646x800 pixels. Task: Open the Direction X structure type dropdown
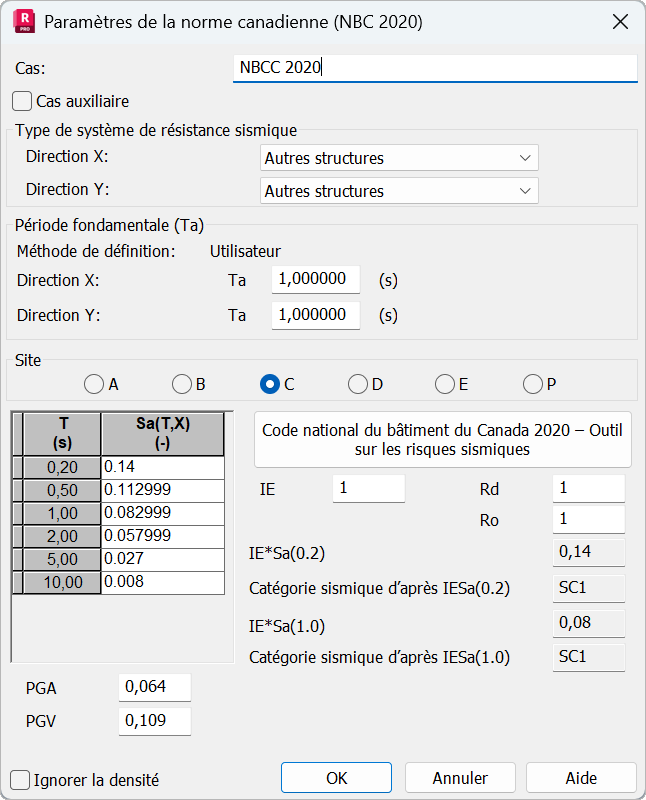click(x=399, y=158)
